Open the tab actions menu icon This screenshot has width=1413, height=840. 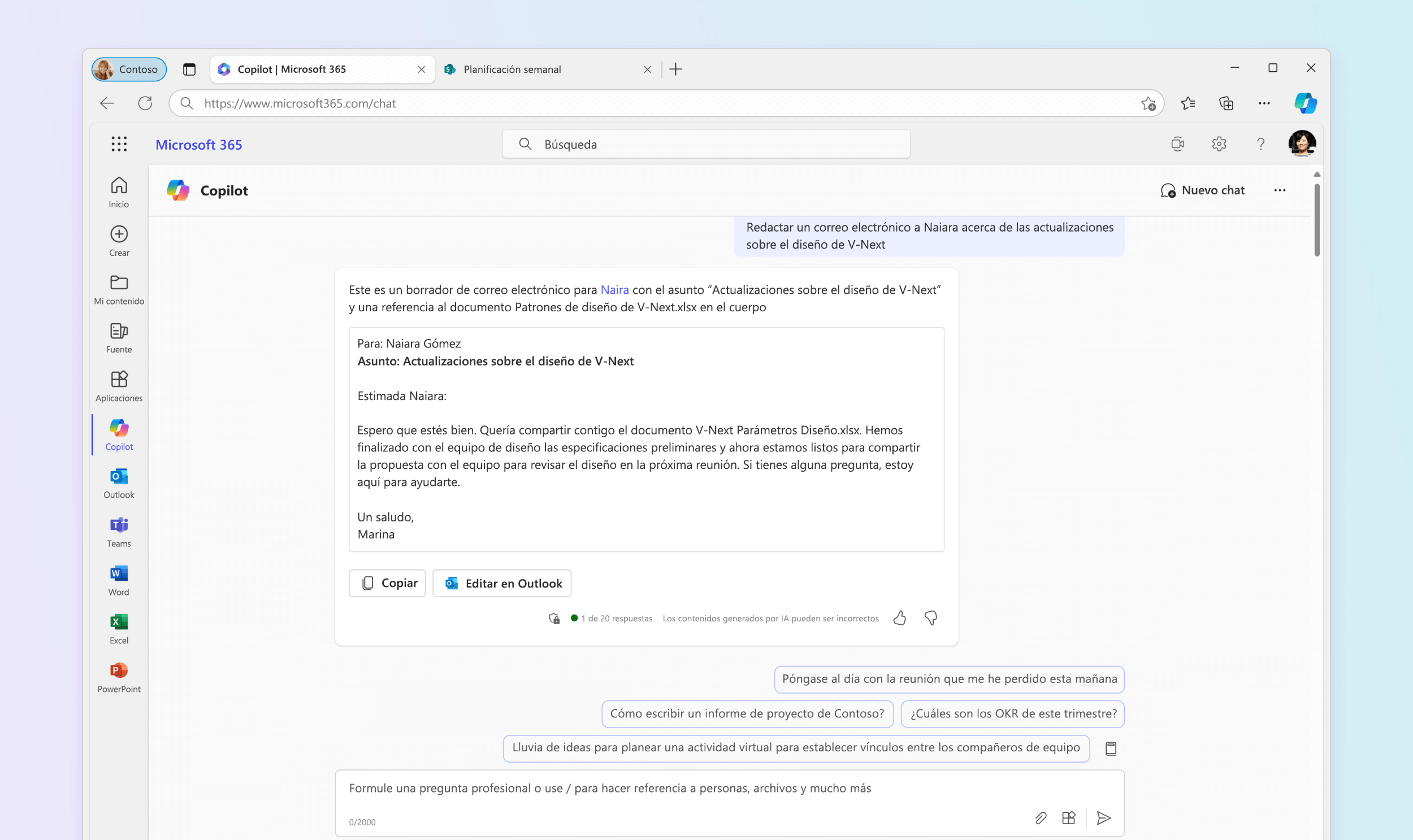189,69
